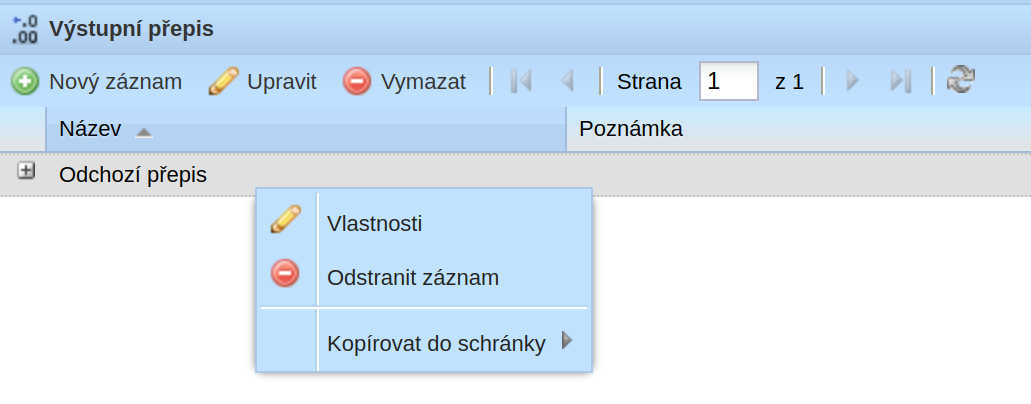
Task: Go to next page arrow icon
Action: (853, 82)
